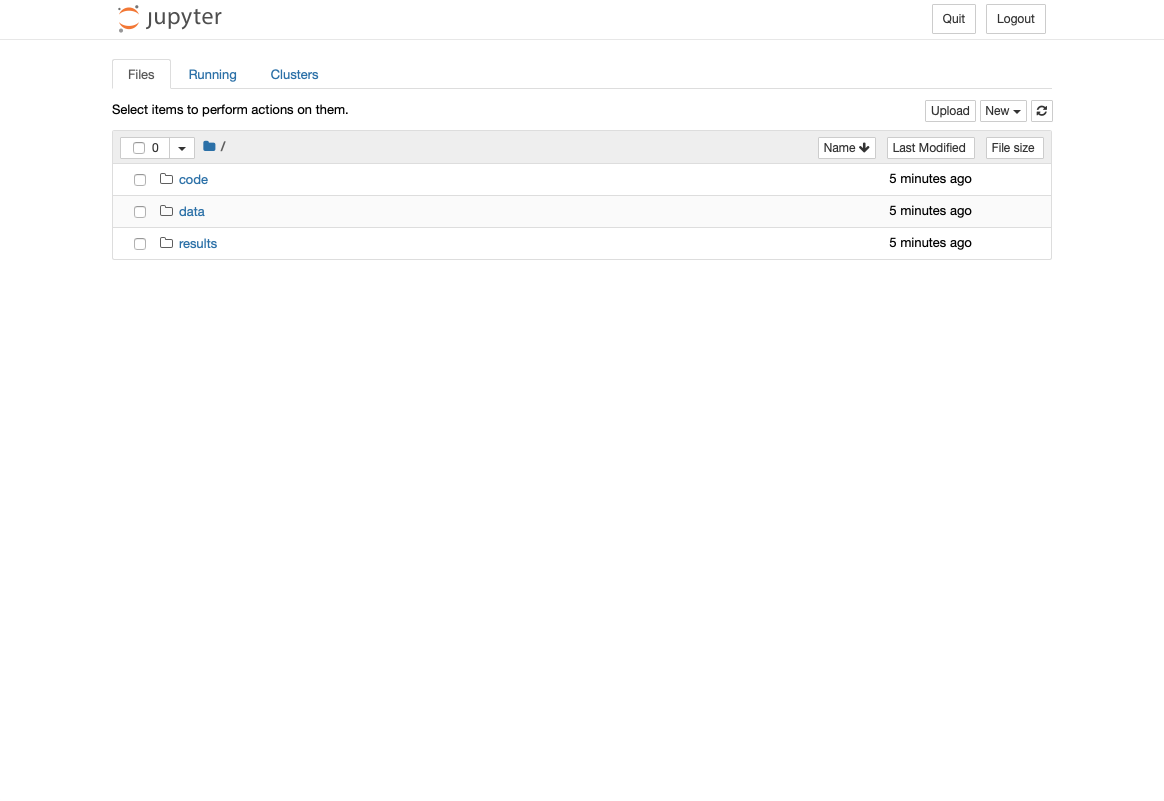Switch to the Running tab
This screenshot has height=801, width=1164.
tap(212, 74)
